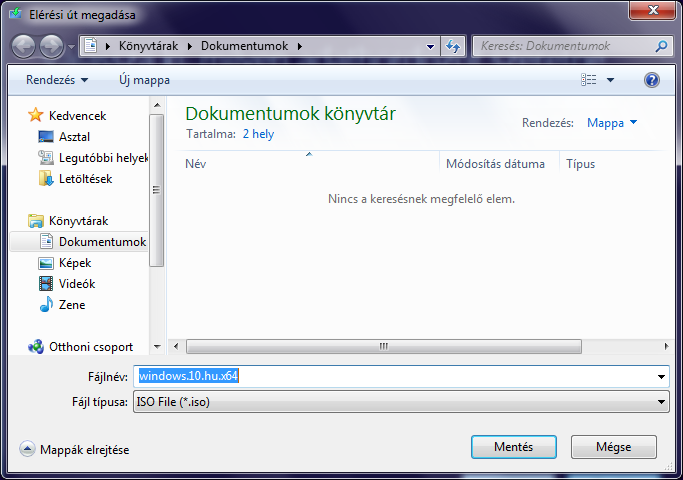Screen dimensions: 683x480
Task: Go to Letöltések folder
Action: (85, 179)
